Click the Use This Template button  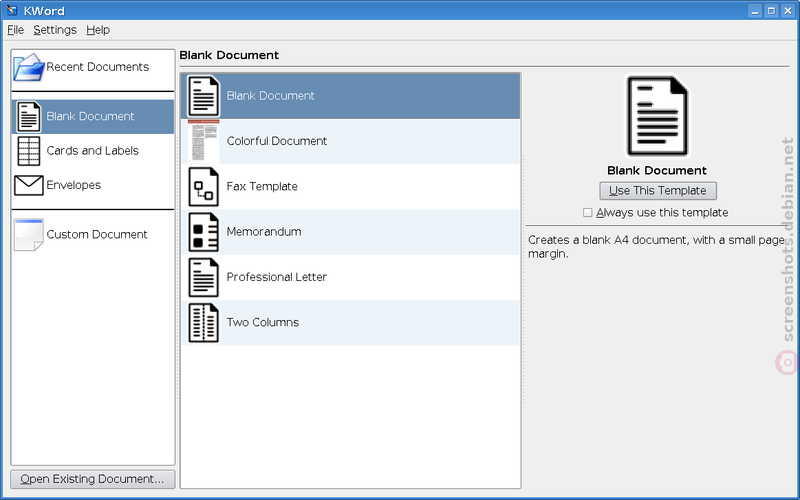pyautogui.click(x=658, y=191)
